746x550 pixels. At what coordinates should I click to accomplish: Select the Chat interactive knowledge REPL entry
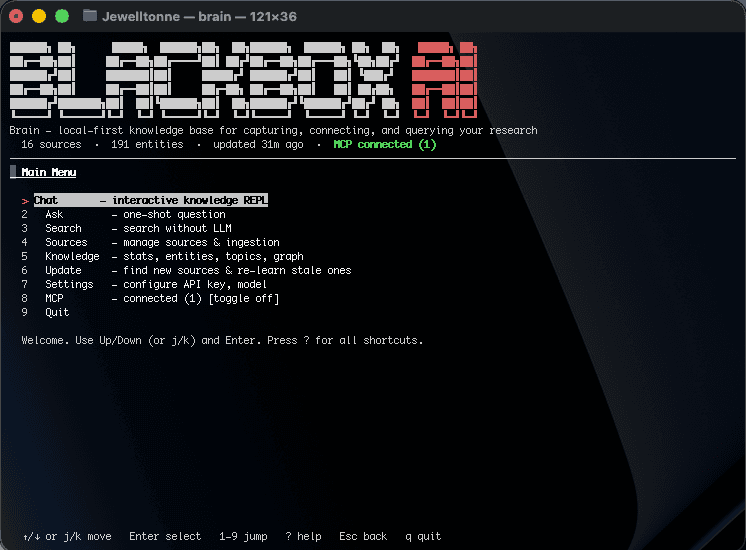coord(151,200)
